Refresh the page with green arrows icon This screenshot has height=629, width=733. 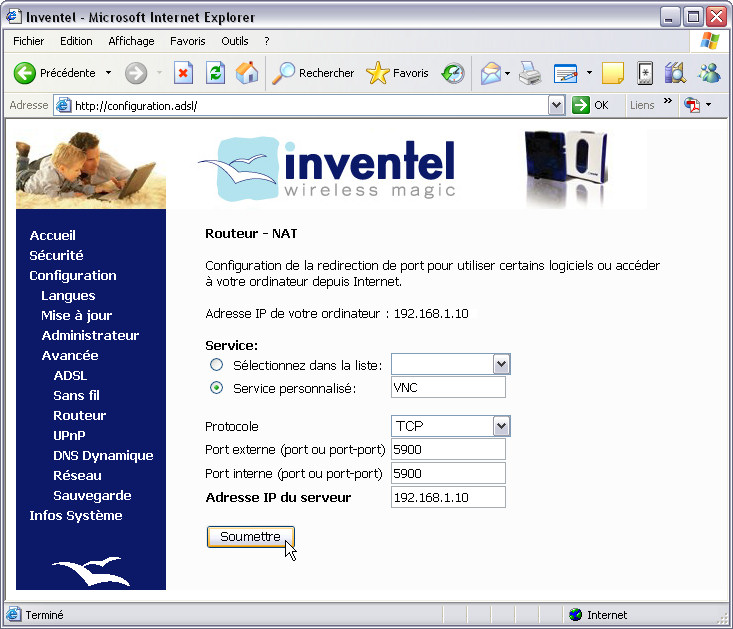(x=215, y=73)
